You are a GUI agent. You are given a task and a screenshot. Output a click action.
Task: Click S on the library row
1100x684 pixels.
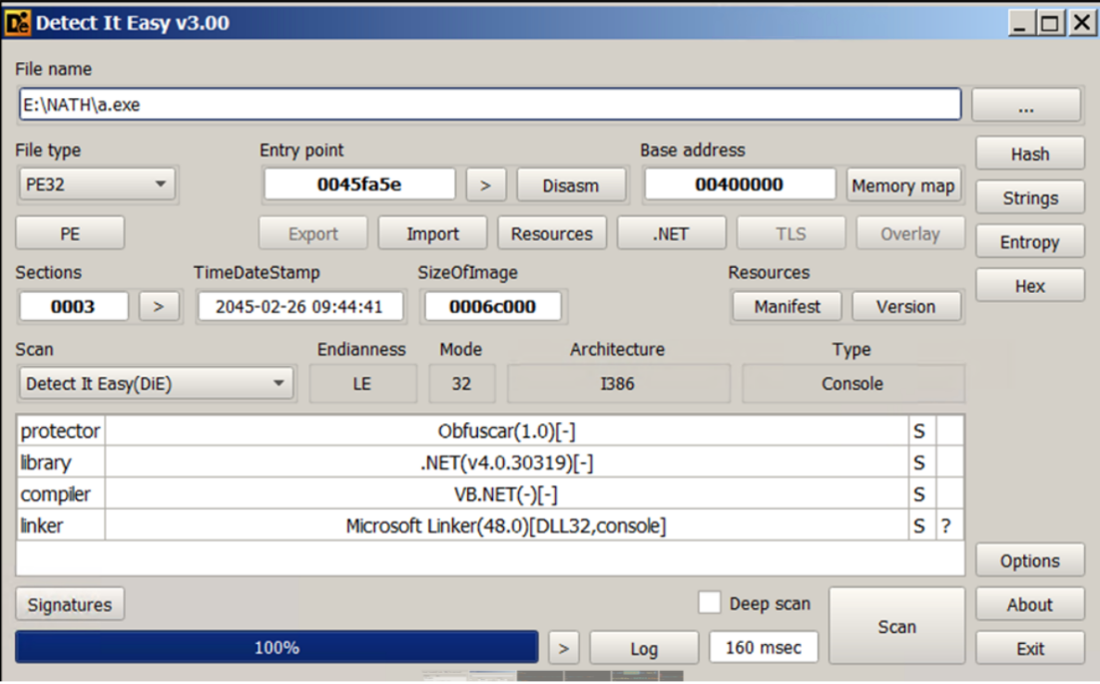(x=919, y=463)
